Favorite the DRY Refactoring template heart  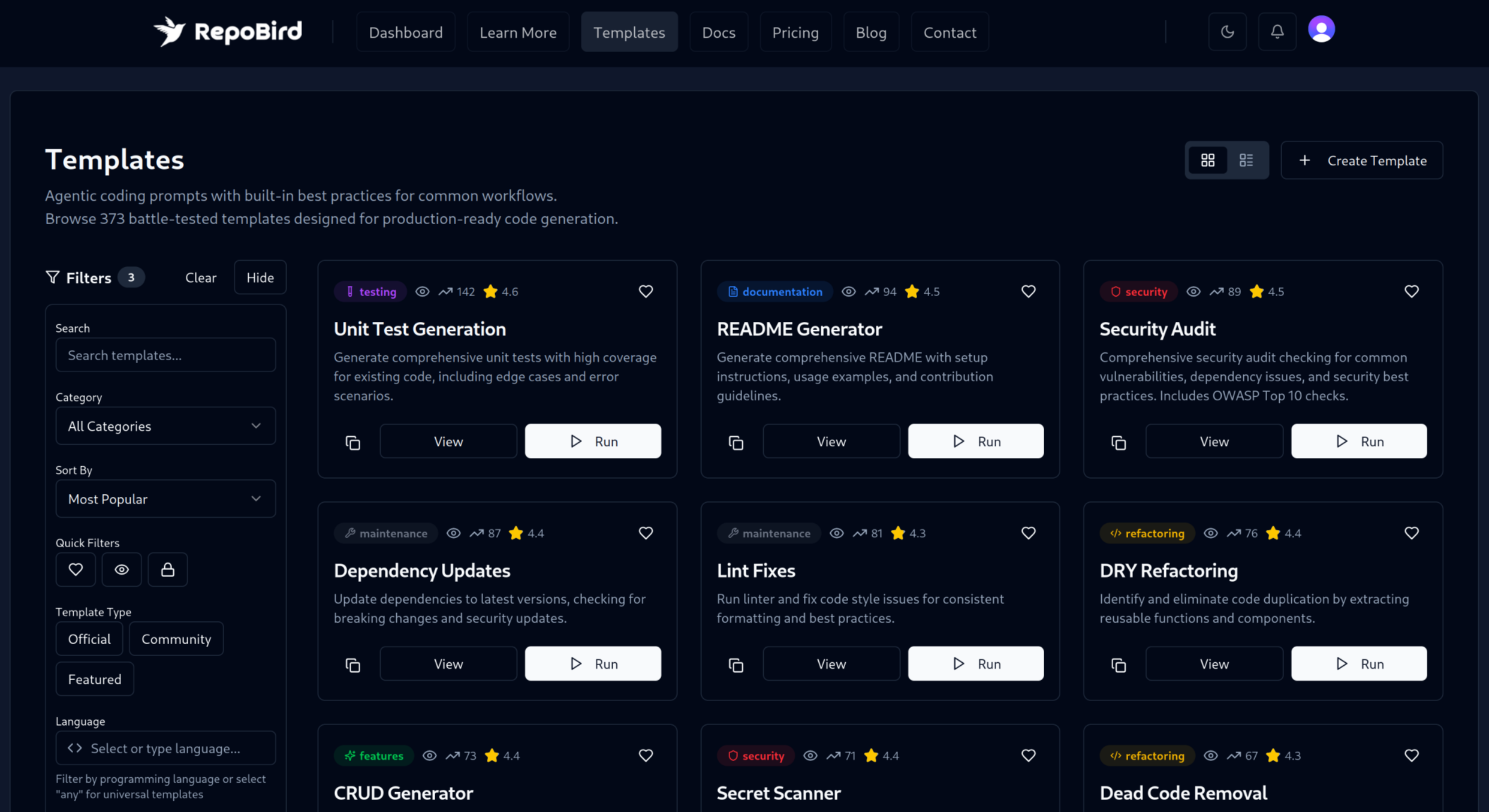[1411, 532]
